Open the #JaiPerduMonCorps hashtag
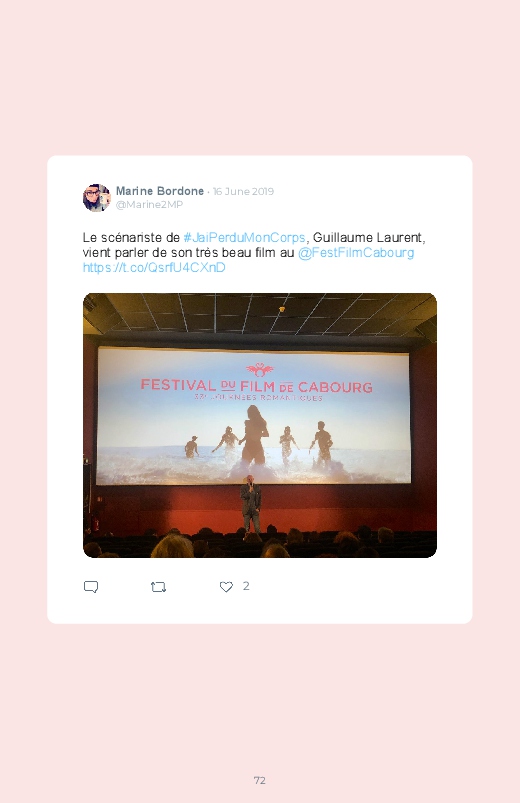Screen dimensions: 520x803 (244, 238)
